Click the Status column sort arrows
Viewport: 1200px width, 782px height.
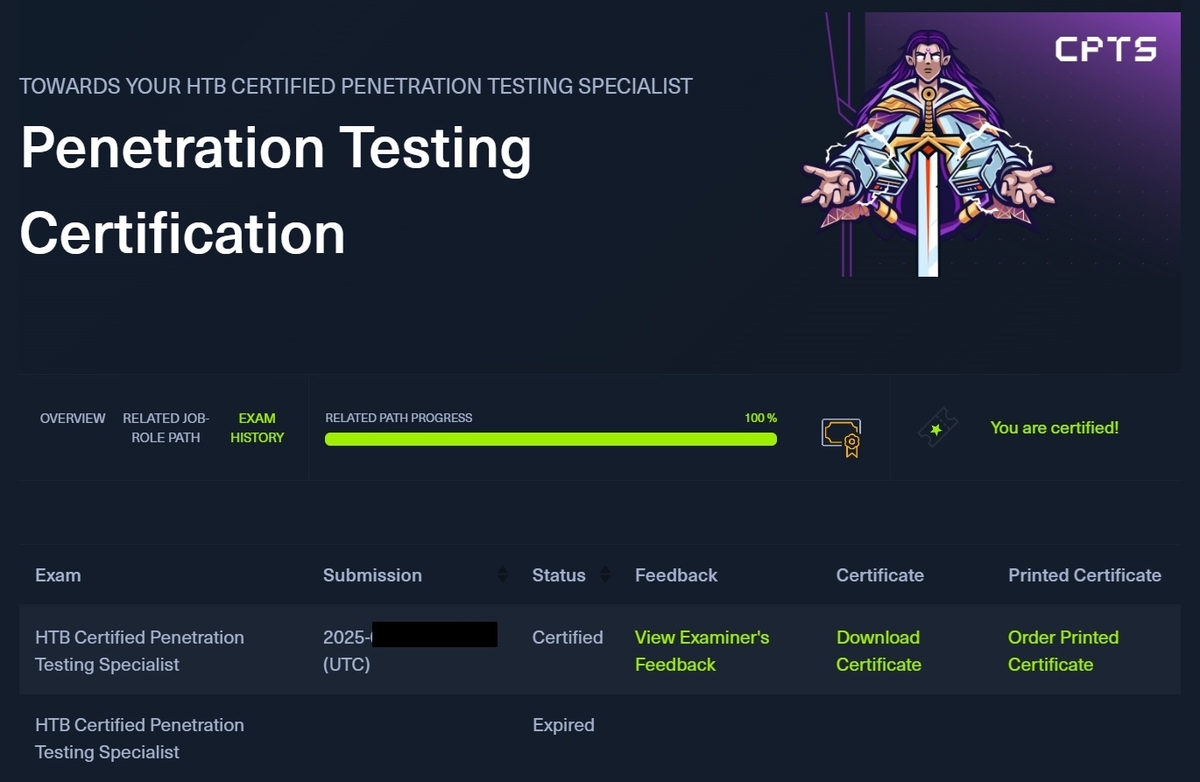[x=604, y=575]
